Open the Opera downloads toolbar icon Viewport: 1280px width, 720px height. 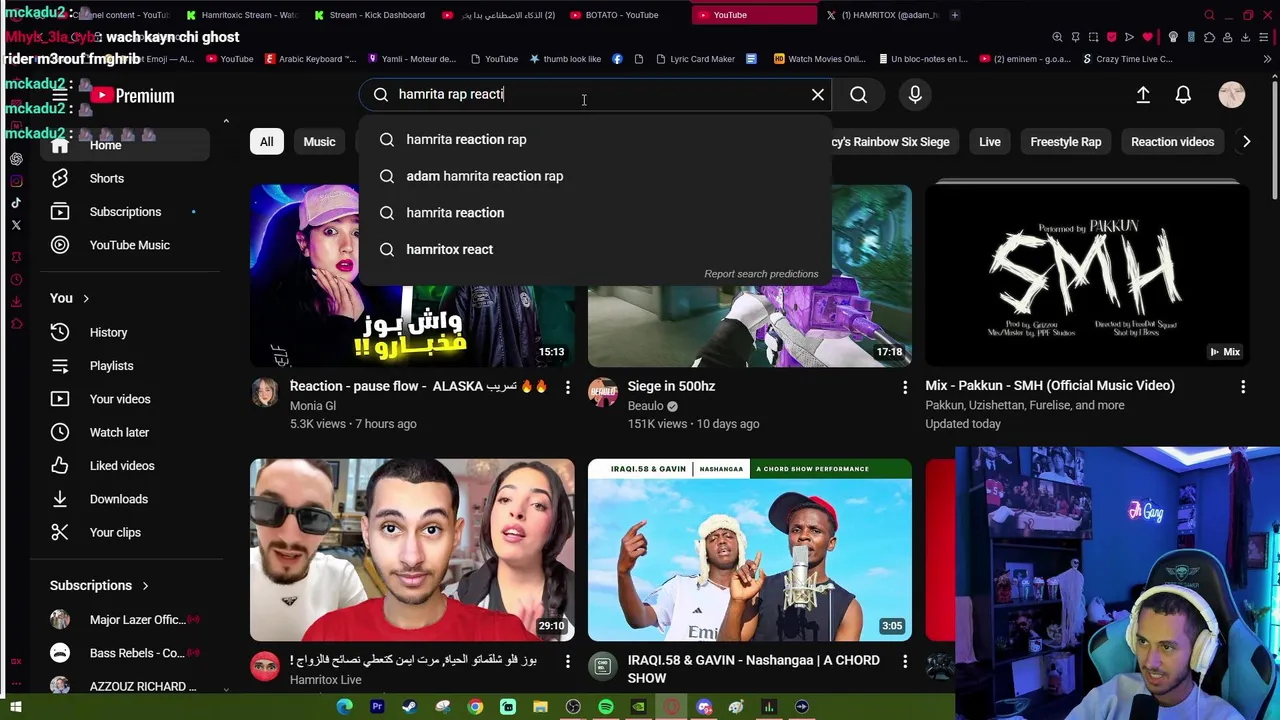tap(1245, 37)
